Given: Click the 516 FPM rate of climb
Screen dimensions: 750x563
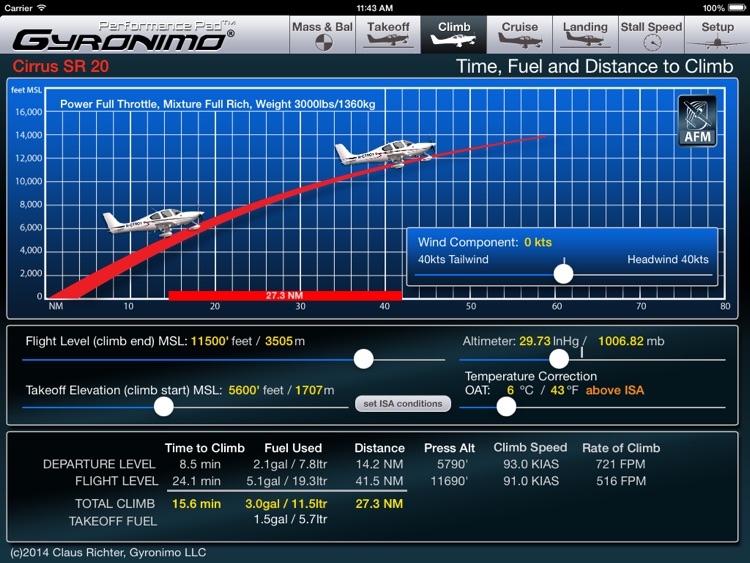Looking at the screenshot, I should pos(621,481).
